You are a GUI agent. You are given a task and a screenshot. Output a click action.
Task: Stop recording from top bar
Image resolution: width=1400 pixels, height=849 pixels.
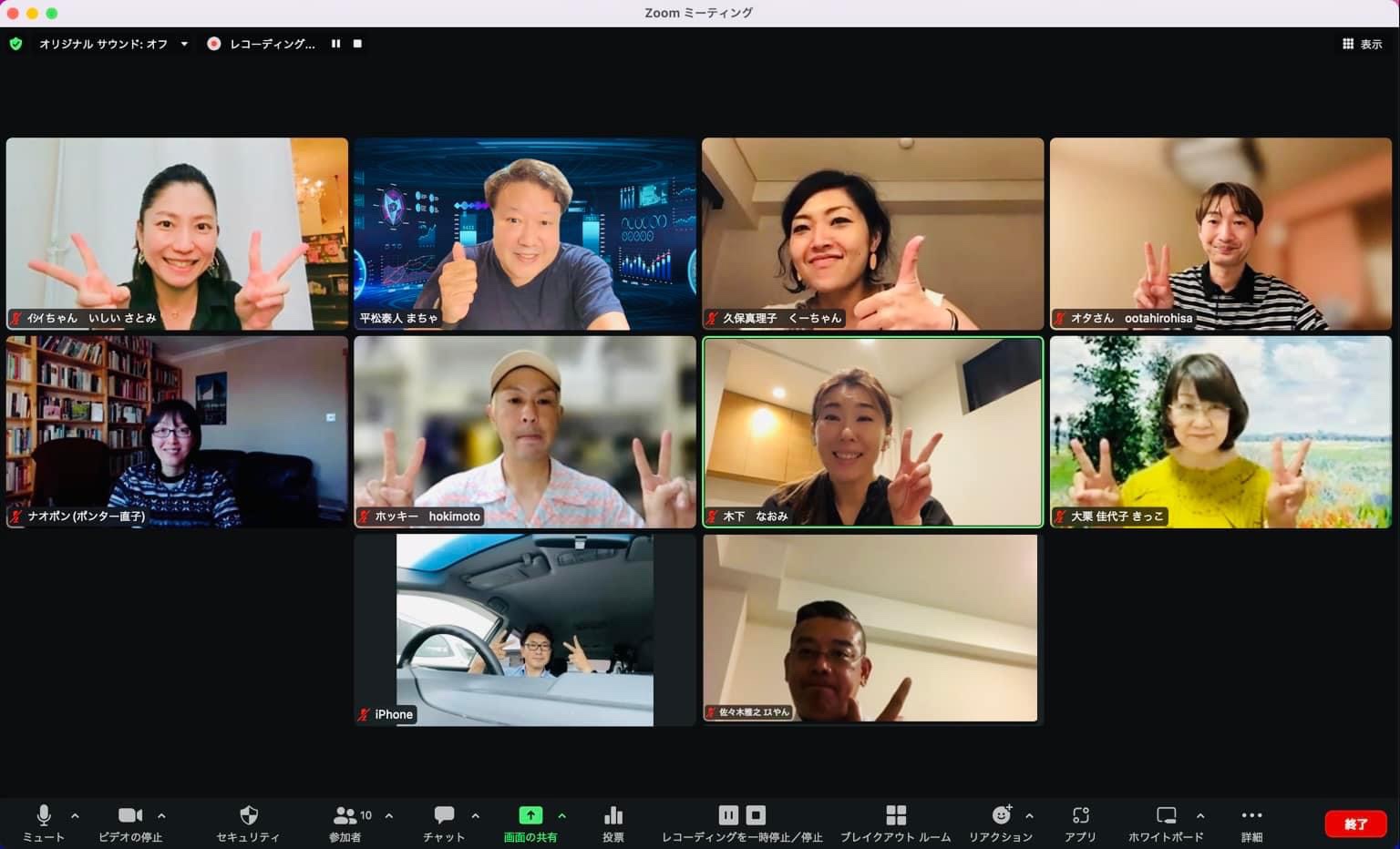(357, 44)
